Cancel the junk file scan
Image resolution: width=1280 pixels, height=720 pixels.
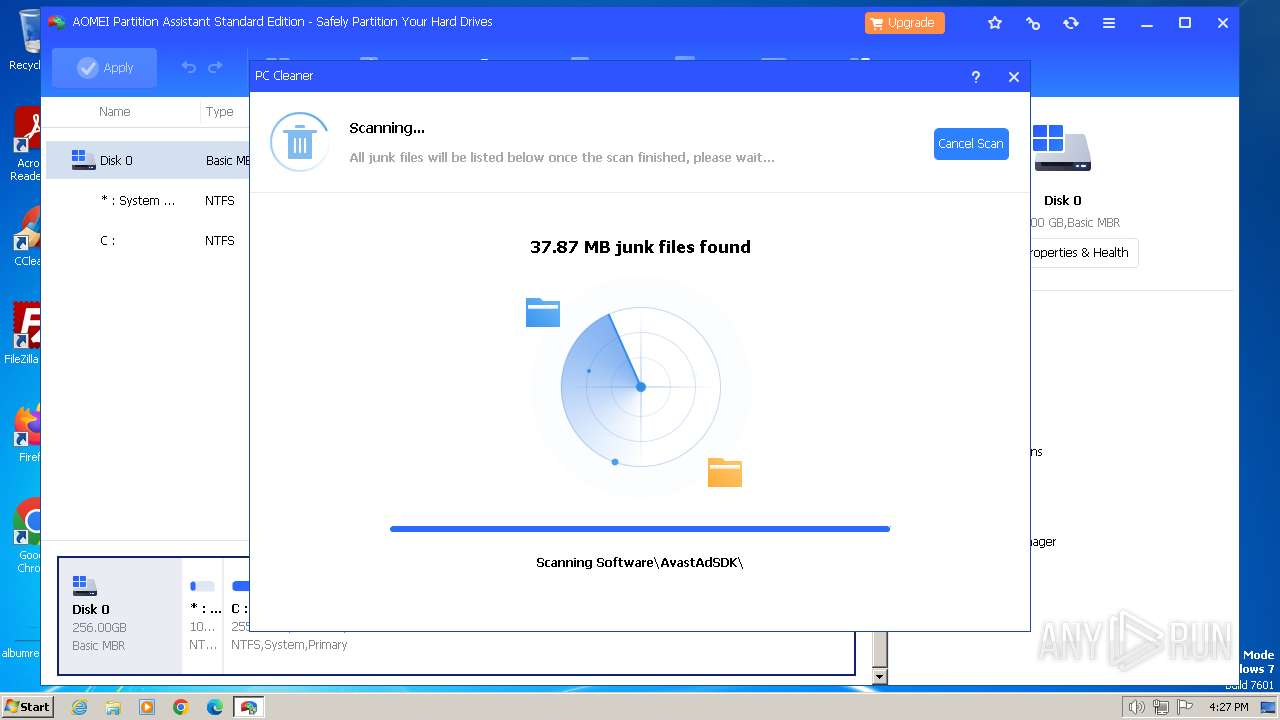click(x=971, y=144)
